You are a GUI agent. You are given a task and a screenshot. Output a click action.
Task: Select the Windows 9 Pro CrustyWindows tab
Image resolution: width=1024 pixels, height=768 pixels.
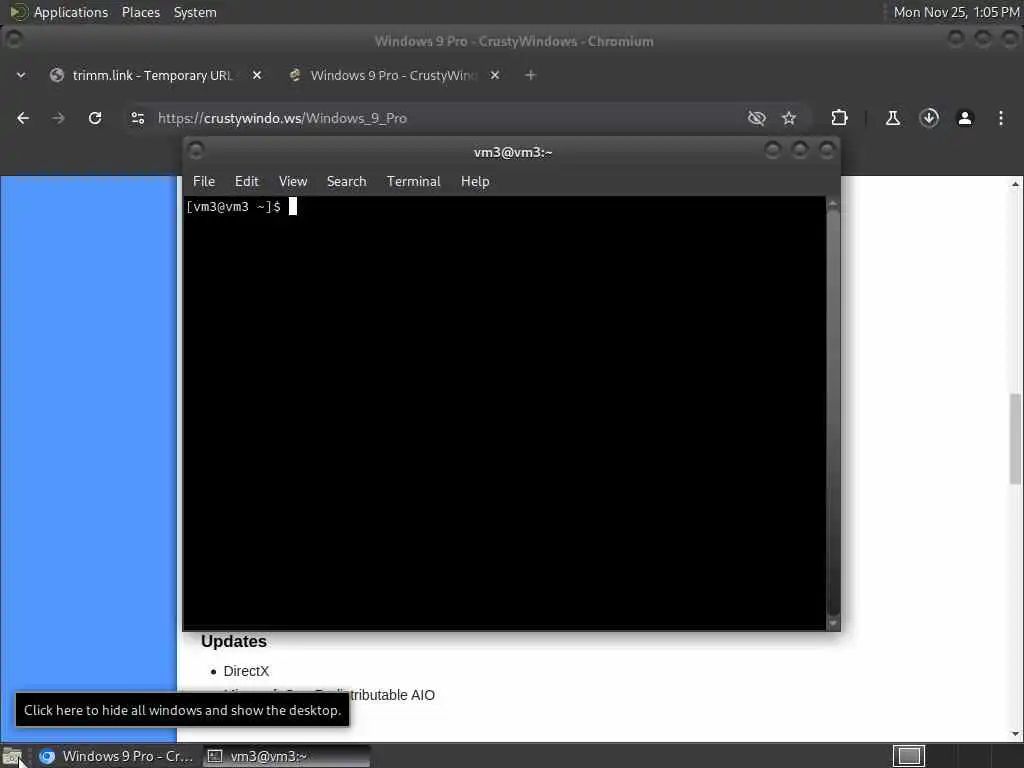(394, 75)
